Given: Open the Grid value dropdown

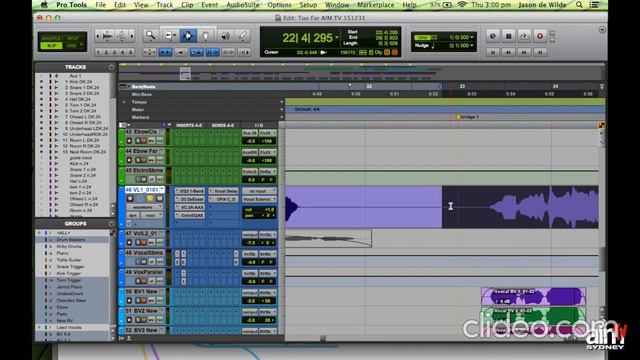Looking at the screenshot, I should pyautogui.click(x=472, y=37).
